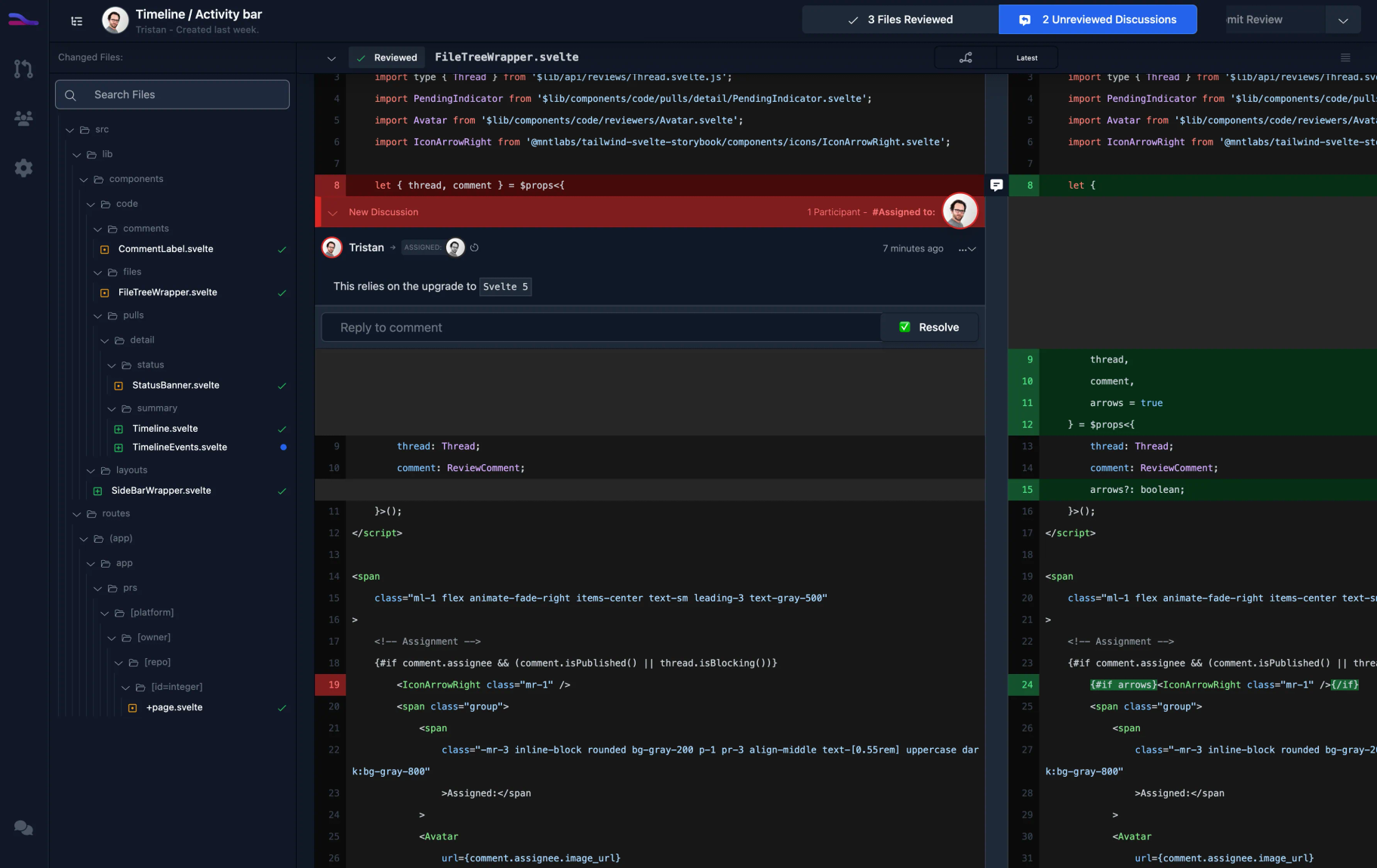This screenshot has height=868, width=1377.
Task: Select the pull requests icon in sidebar
Action: (x=23, y=68)
